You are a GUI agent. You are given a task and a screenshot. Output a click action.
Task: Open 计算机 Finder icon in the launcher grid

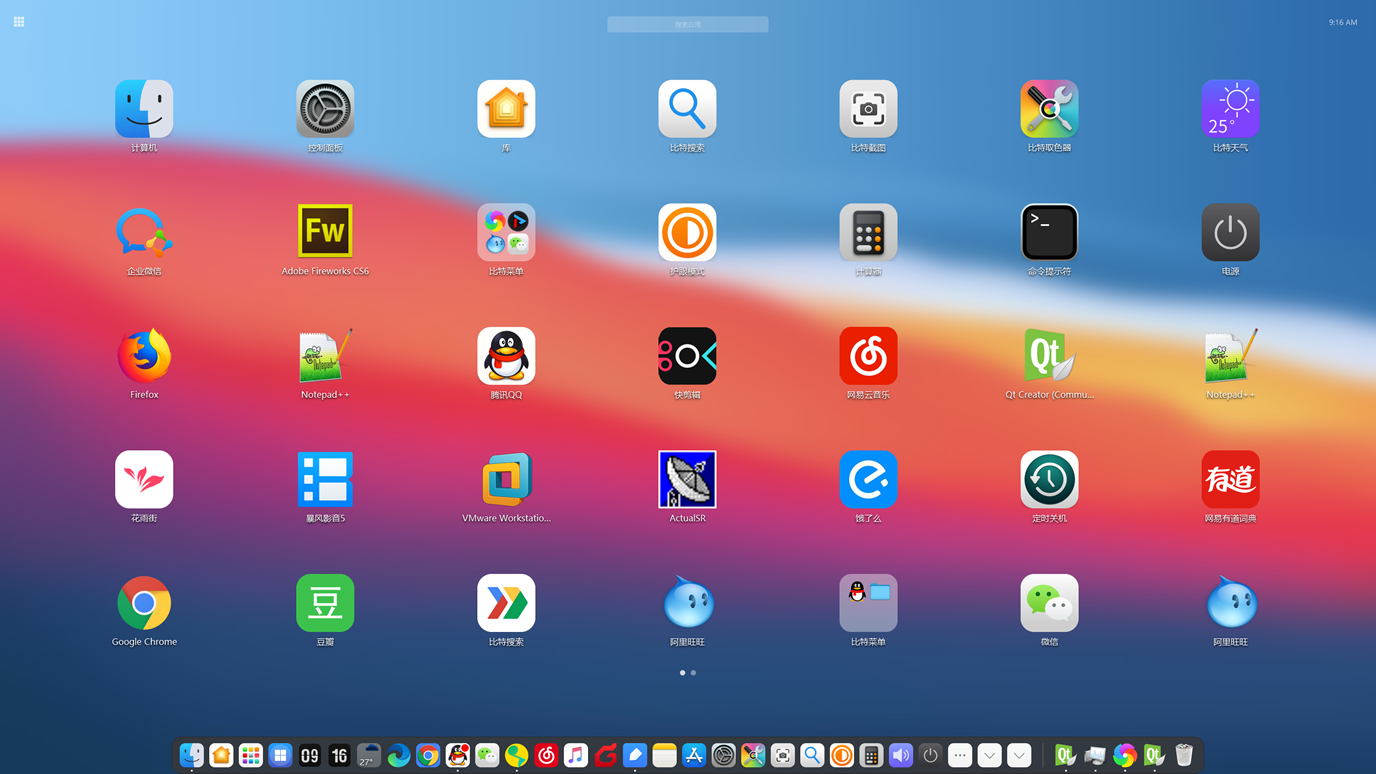(x=144, y=109)
